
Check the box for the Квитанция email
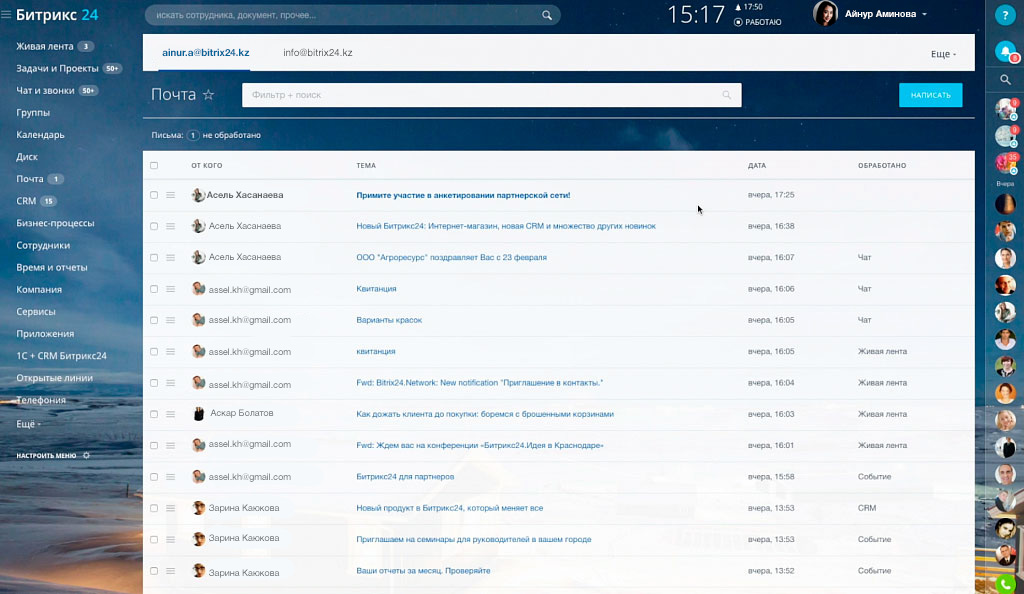click(154, 289)
